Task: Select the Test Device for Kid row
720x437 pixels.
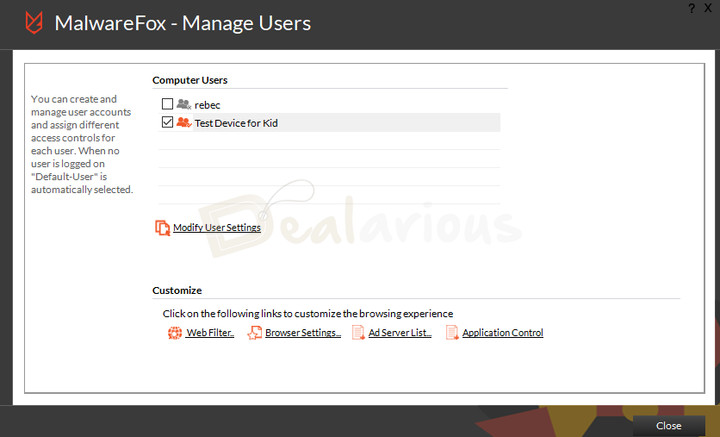Action: [x=329, y=123]
